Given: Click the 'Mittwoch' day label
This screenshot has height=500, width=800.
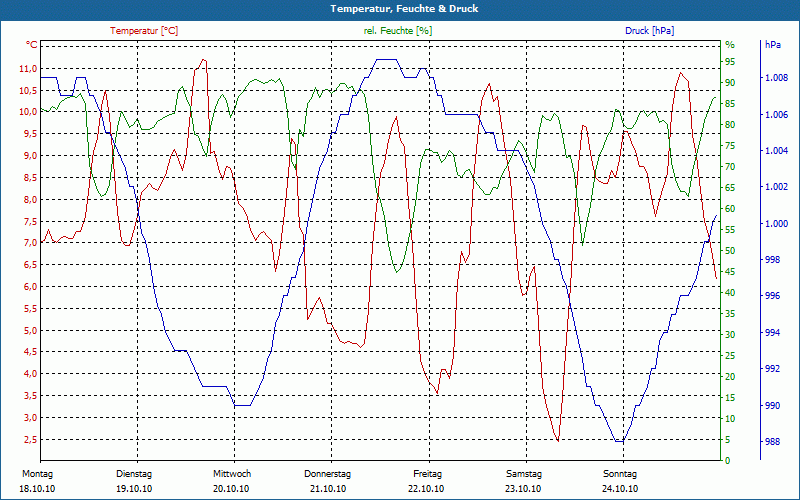Looking at the screenshot, I should [232, 474].
